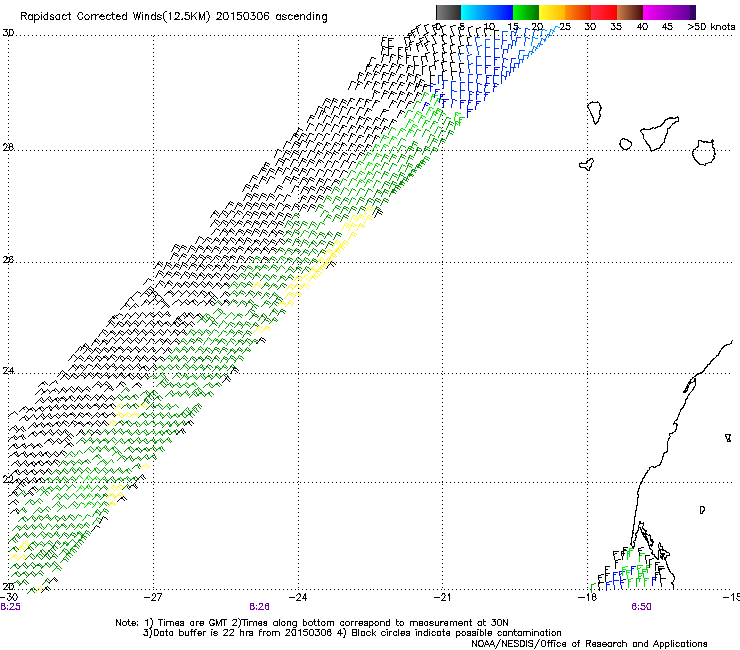Select the latitude label '24'
This screenshot has height=650, width=740.
coord(8,371)
